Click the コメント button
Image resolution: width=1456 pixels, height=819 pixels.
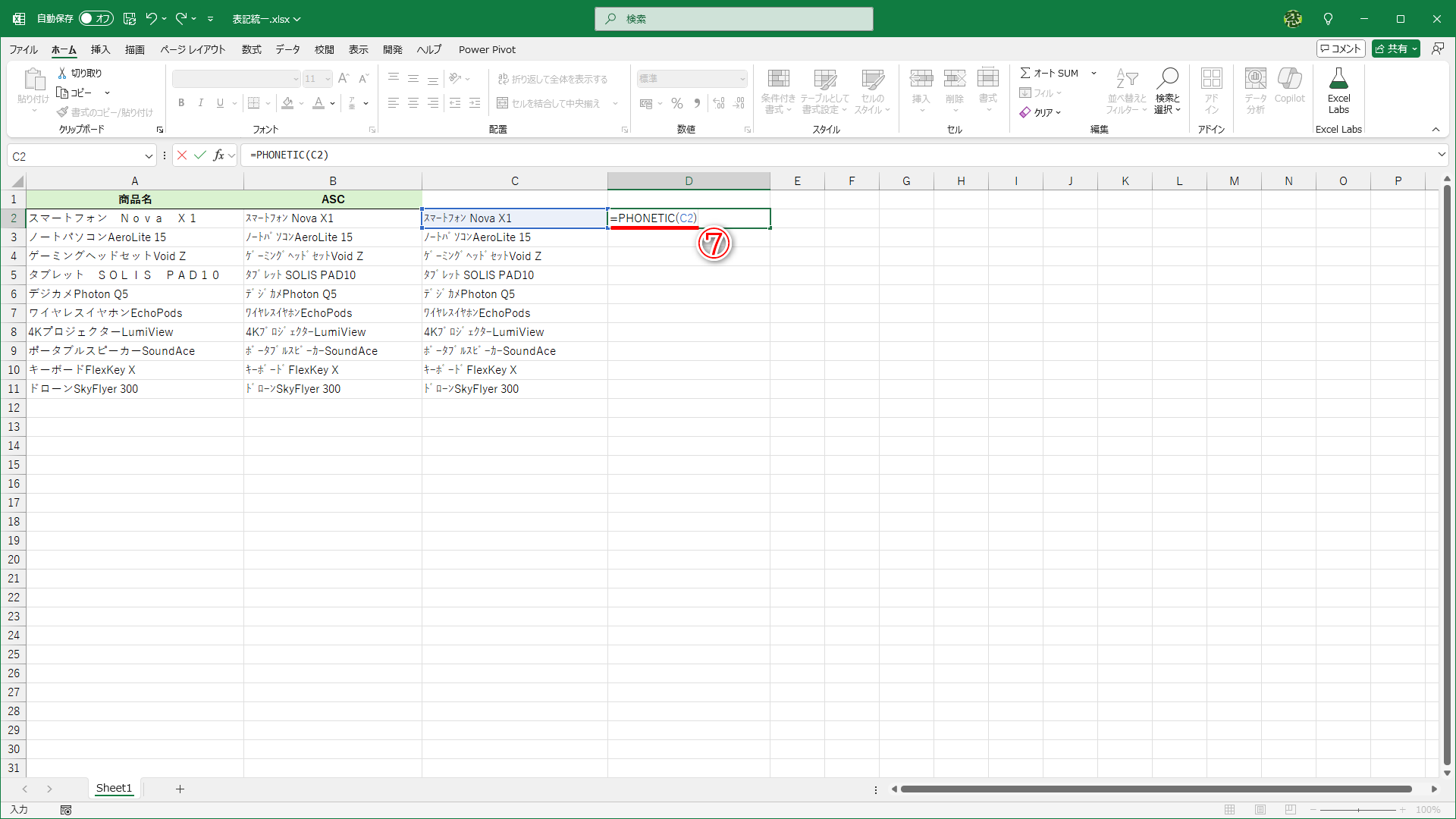tap(1341, 49)
